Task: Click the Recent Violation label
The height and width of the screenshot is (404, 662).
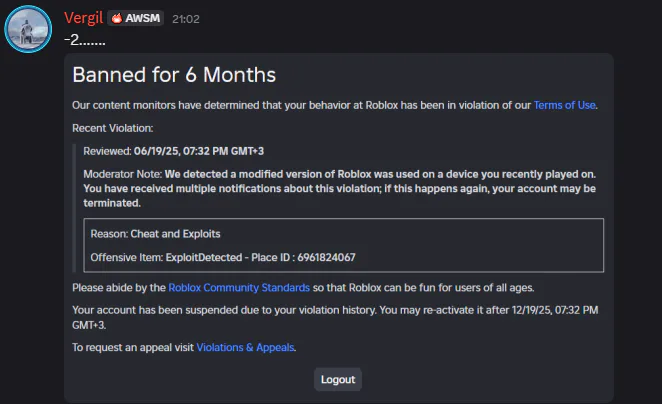Action: coord(113,128)
